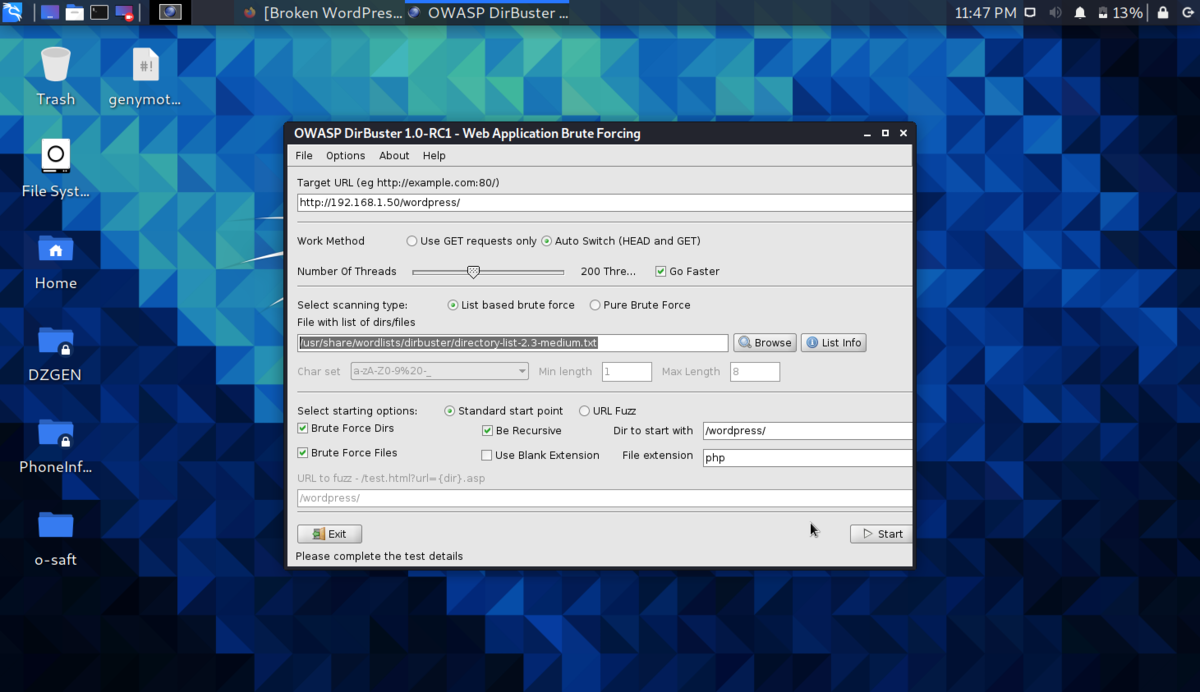Image resolution: width=1200 pixels, height=692 pixels.
Task: Click the Exit button
Action: coord(329,534)
